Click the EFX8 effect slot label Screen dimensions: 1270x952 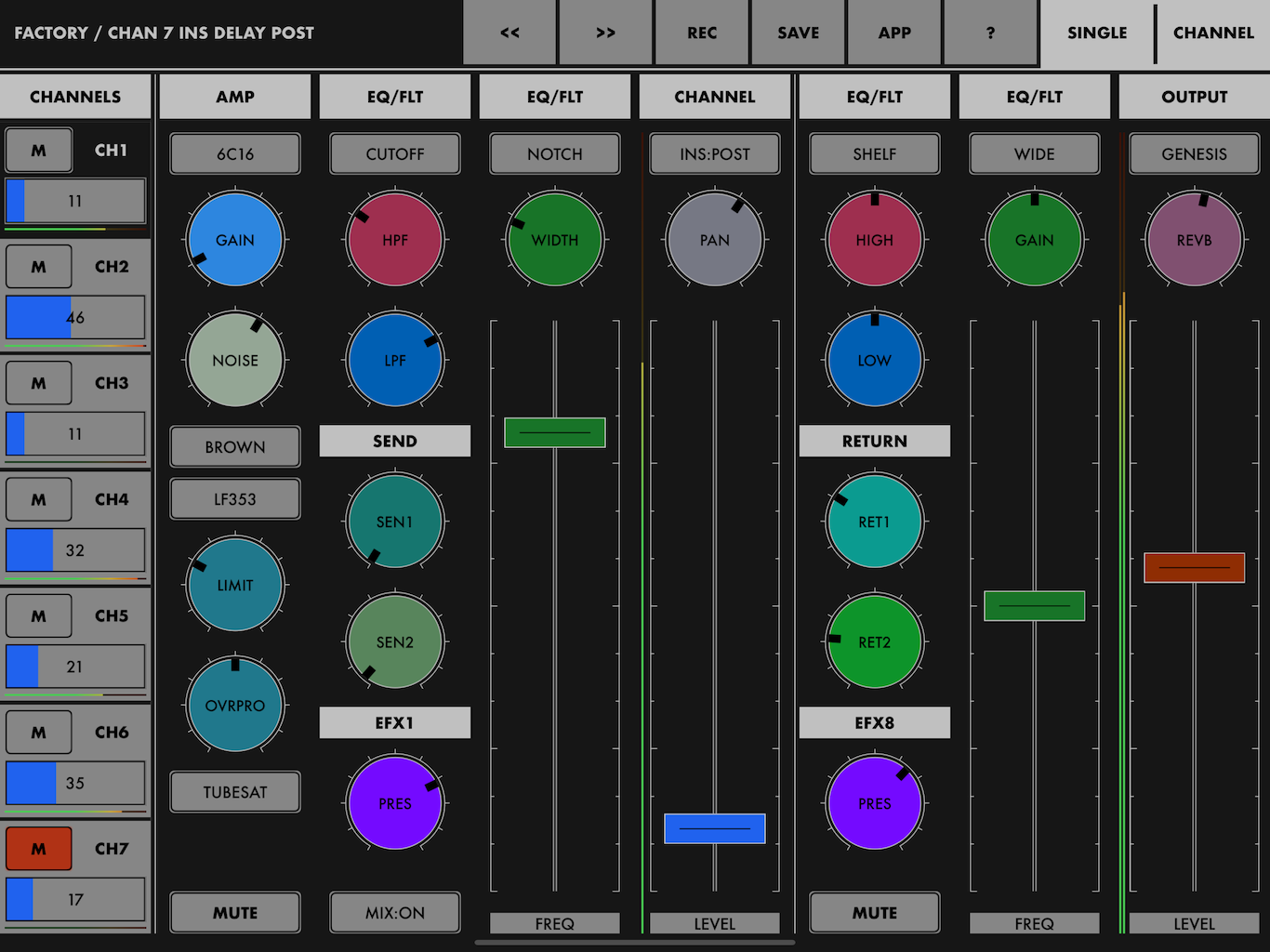click(875, 722)
